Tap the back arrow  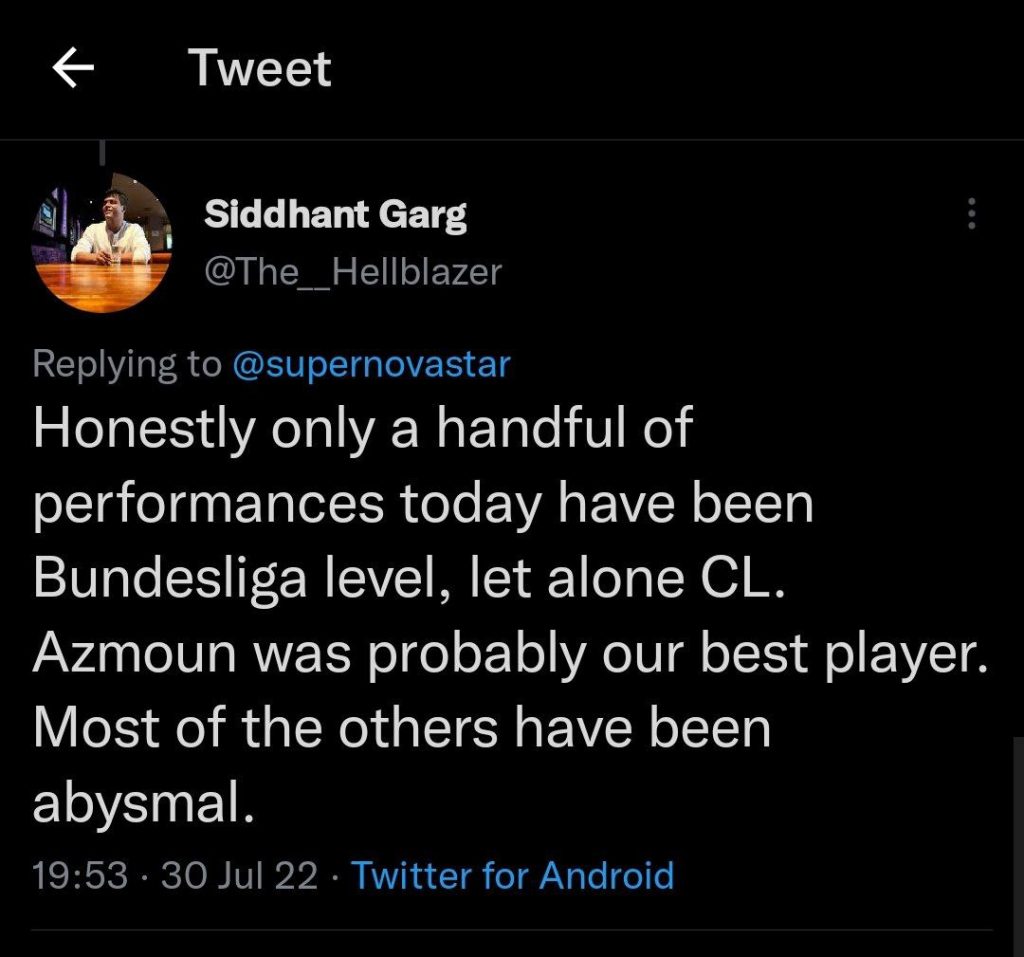[x=72, y=69]
